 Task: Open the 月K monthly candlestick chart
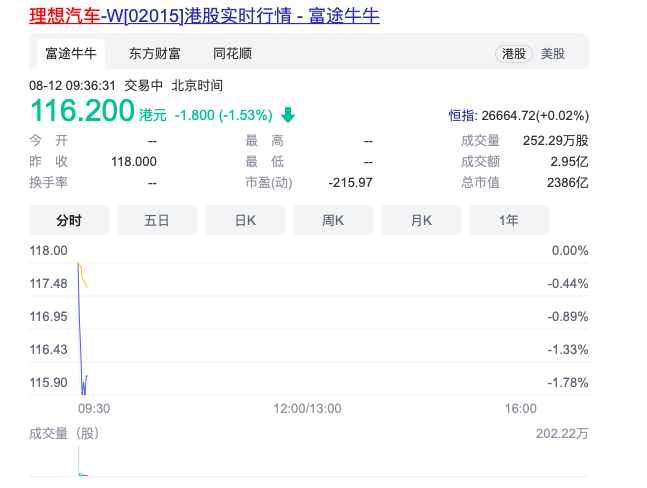[x=421, y=220]
